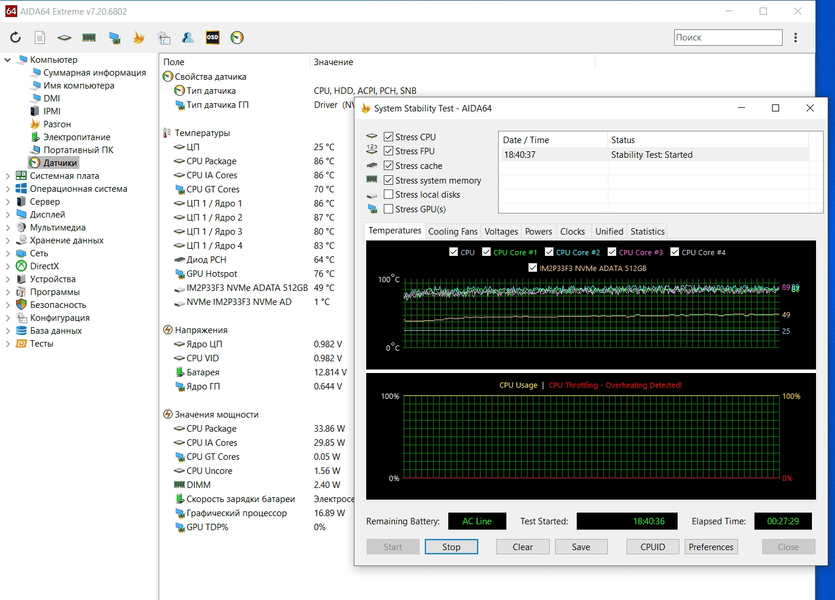
Task: Switch to the Cooling Fans tab
Action: point(453,232)
